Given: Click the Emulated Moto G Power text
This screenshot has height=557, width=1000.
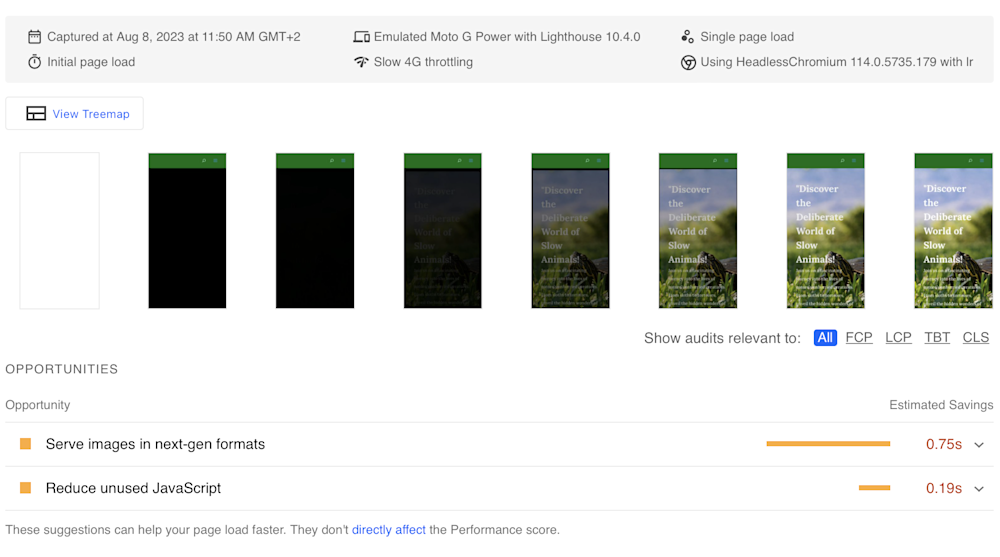Looking at the screenshot, I should [x=507, y=37].
